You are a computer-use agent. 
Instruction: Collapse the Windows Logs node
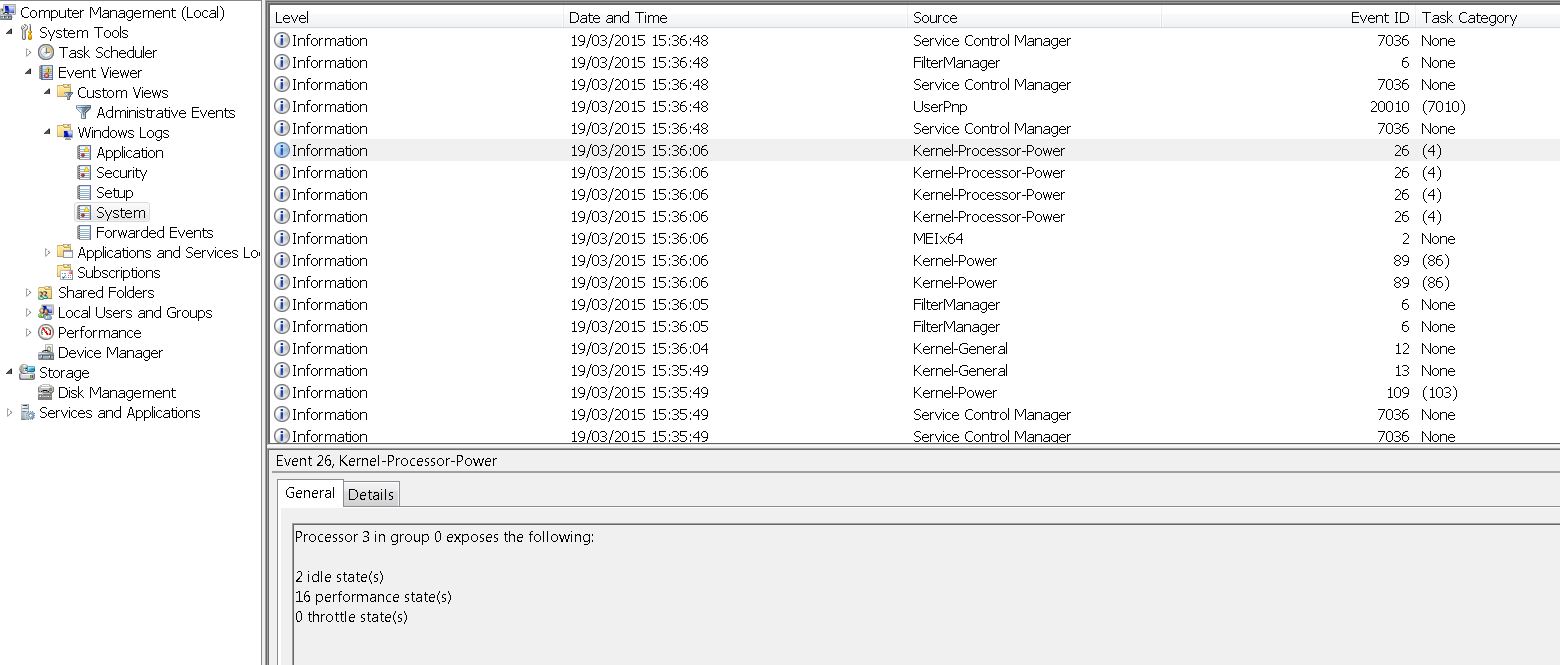(47, 132)
